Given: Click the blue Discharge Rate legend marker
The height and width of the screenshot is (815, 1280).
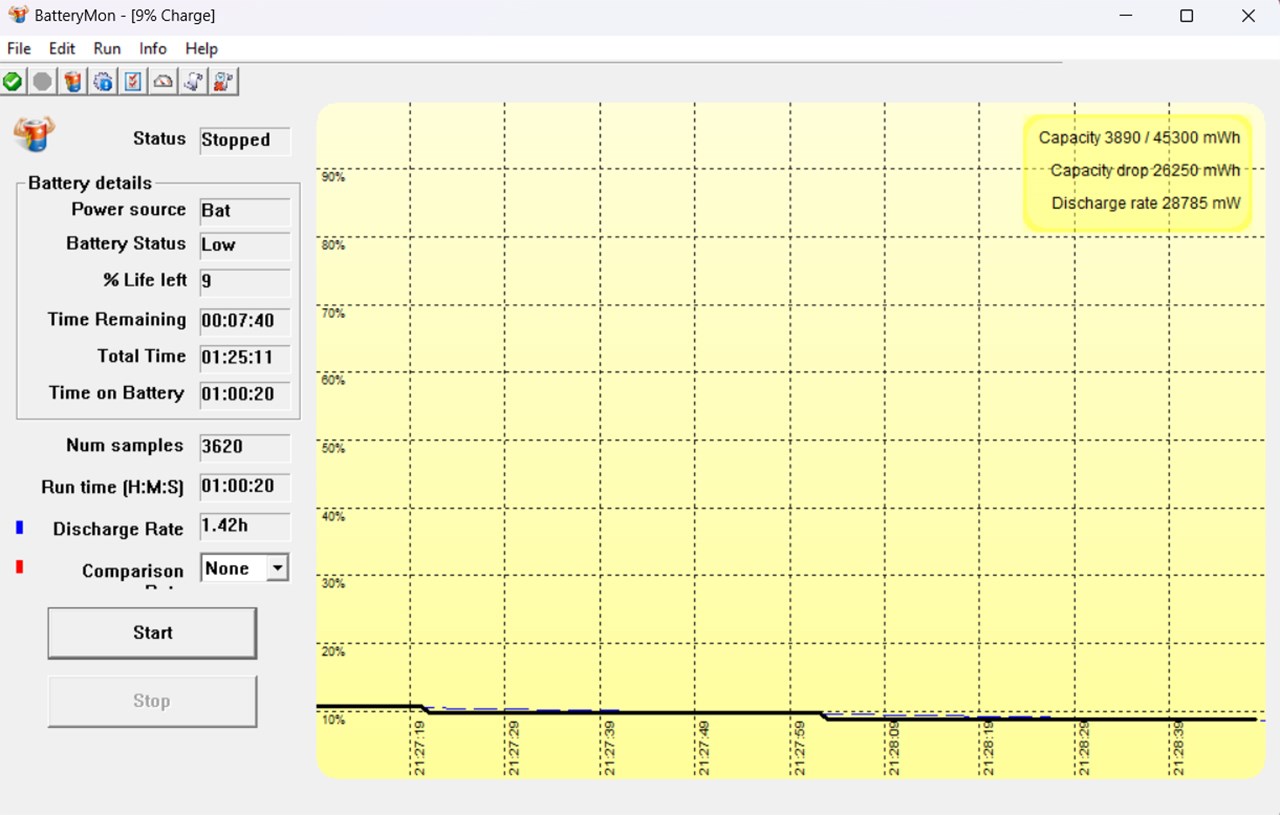Looking at the screenshot, I should coord(20,527).
